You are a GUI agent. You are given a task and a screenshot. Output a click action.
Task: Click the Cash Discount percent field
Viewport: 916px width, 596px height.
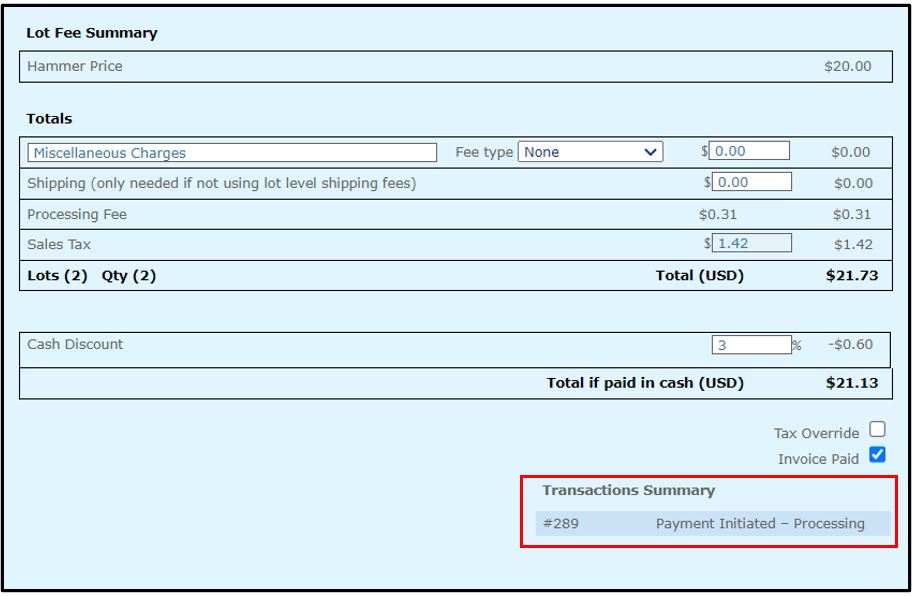tap(751, 345)
